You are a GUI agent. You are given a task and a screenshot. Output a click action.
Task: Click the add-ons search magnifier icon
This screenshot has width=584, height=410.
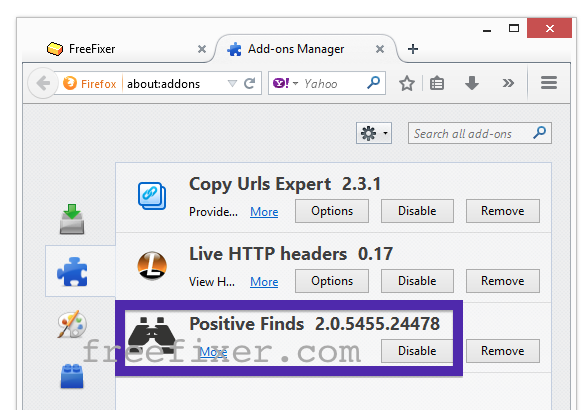click(540, 132)
